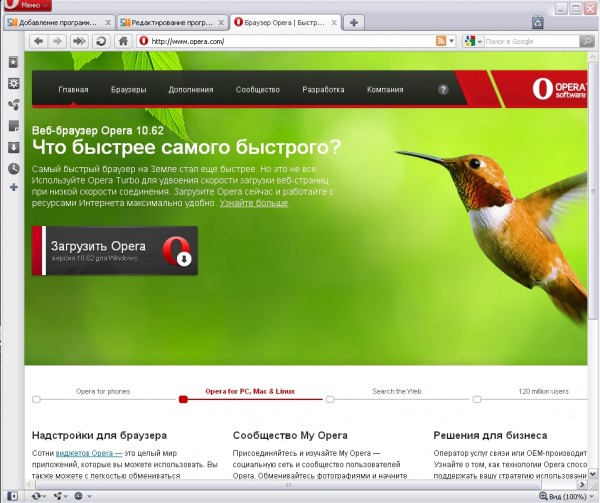Screen dimensions: 600x503
Task: Go to the Home page button
Action: tap(123, 41)
